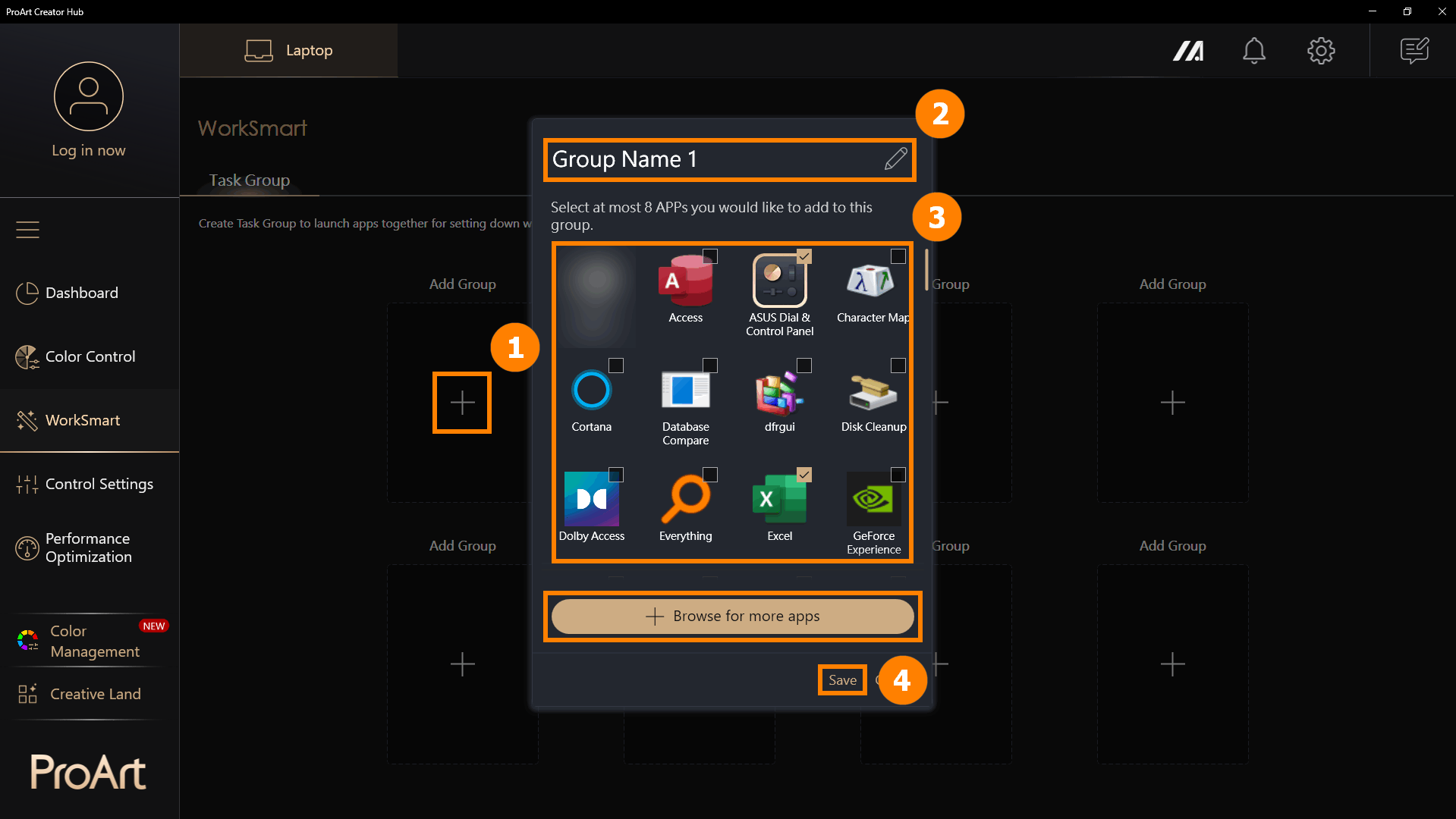The image size is (1456, 819).
Task: Select the Task Group tab
Action: pyautogui.click(x=250, y=180)
